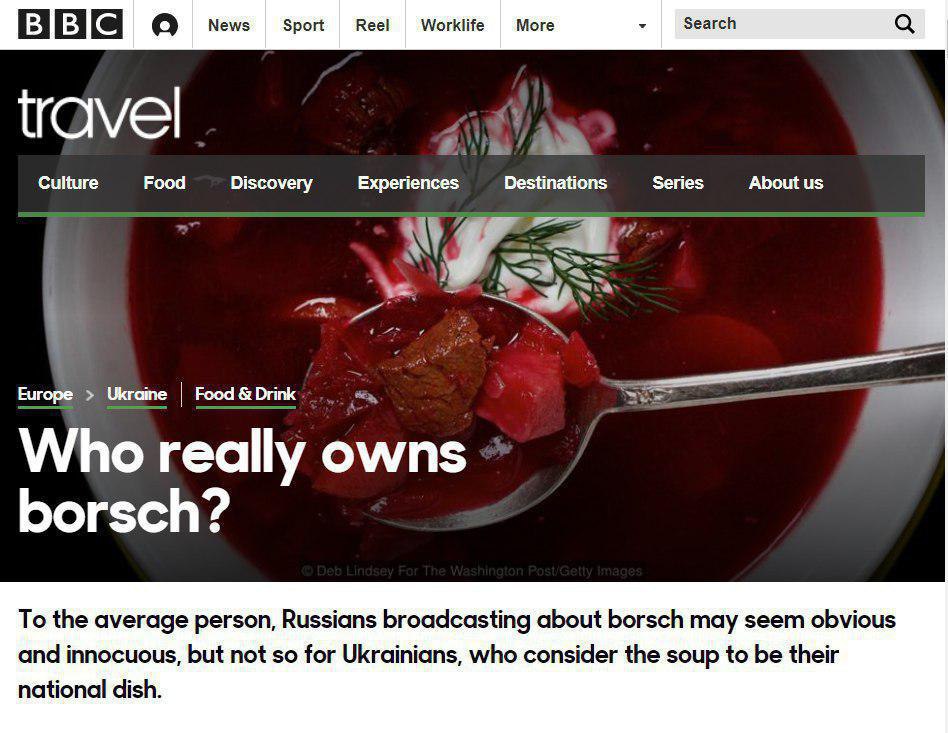Screen dimensions: 948x733
Task: Open the account sign-in icon
Action: (x=164, y=25)
